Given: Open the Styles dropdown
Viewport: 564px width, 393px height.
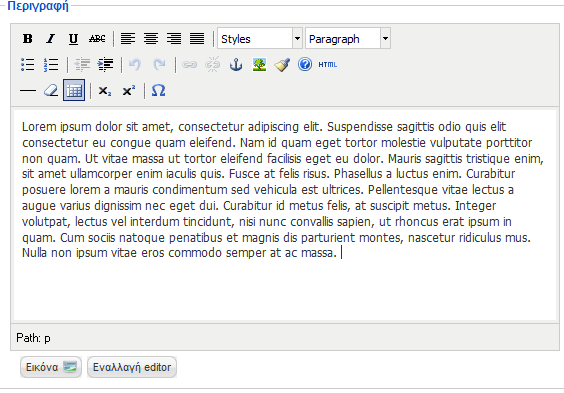Looking at the screenshot, I should click(260, 38).
